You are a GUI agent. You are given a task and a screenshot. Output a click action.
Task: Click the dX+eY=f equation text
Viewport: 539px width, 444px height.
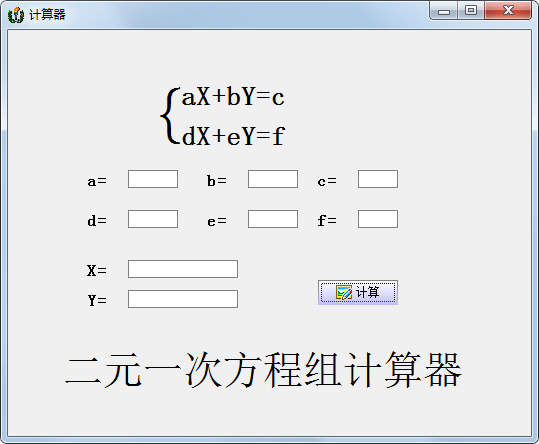(x=233, y=136)
